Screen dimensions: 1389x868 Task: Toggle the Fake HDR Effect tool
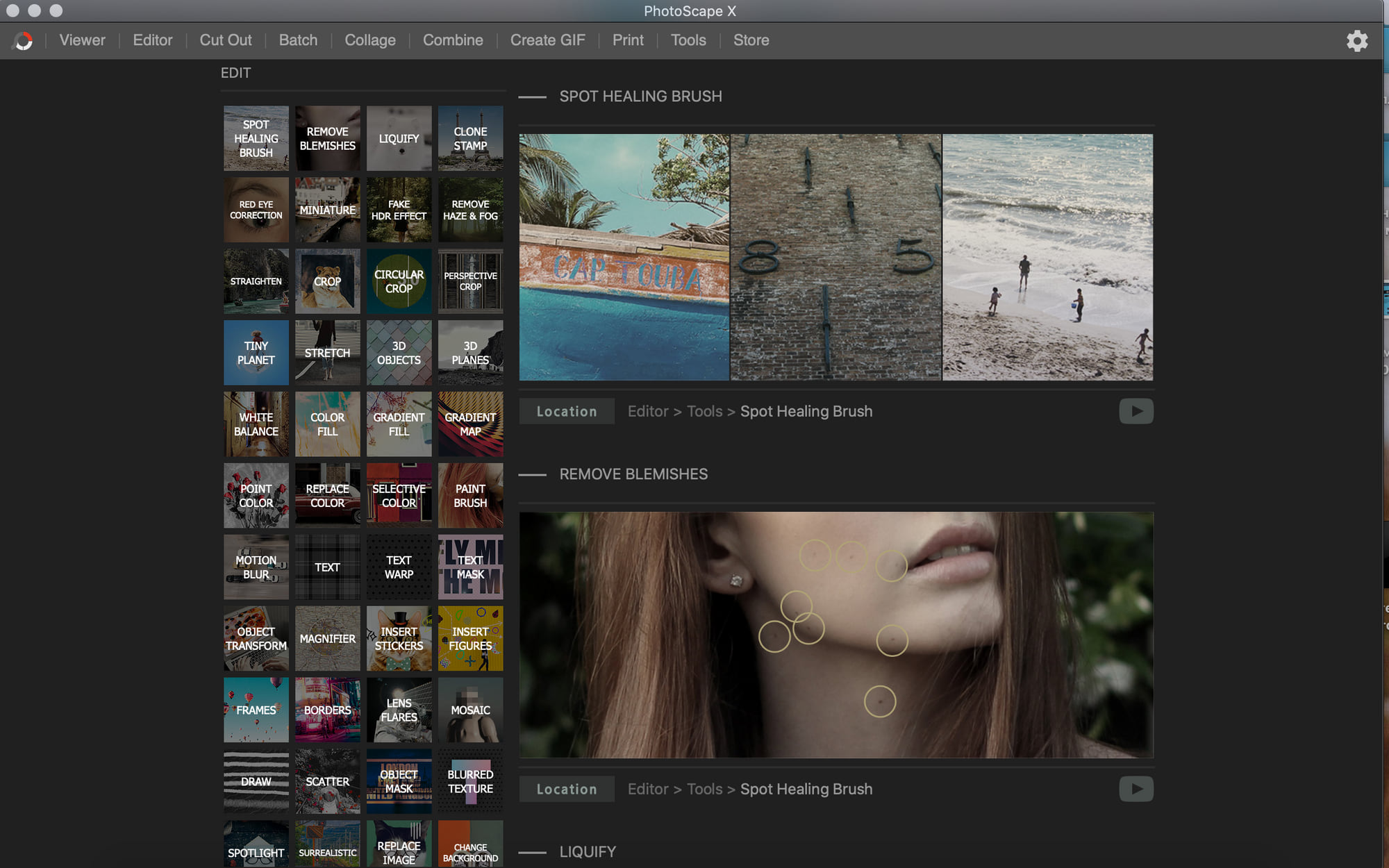pyautogui.click(x=398, y=210)
